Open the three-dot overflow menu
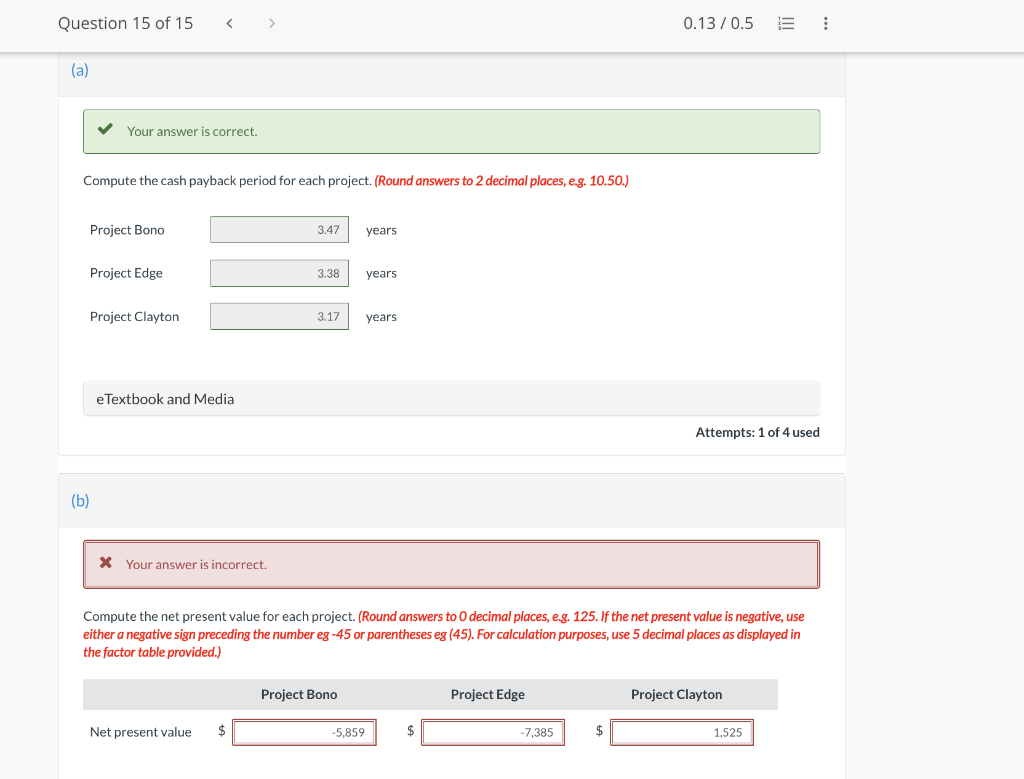Image resolution: width=1024 pixels, height=779 pixels. click(825, 23)
